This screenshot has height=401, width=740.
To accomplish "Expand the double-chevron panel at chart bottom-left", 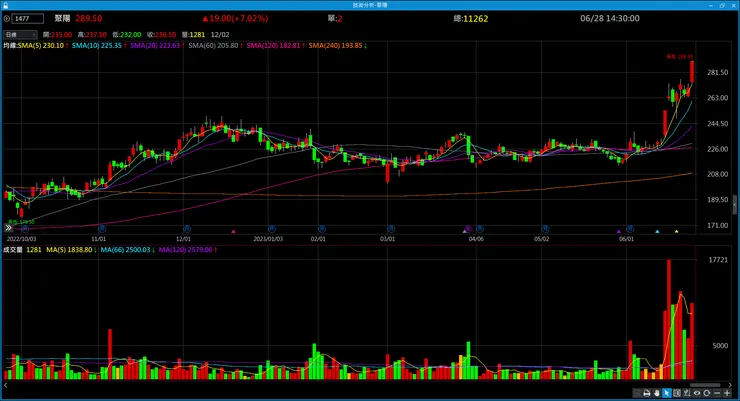I will click(x=8, y=228).
